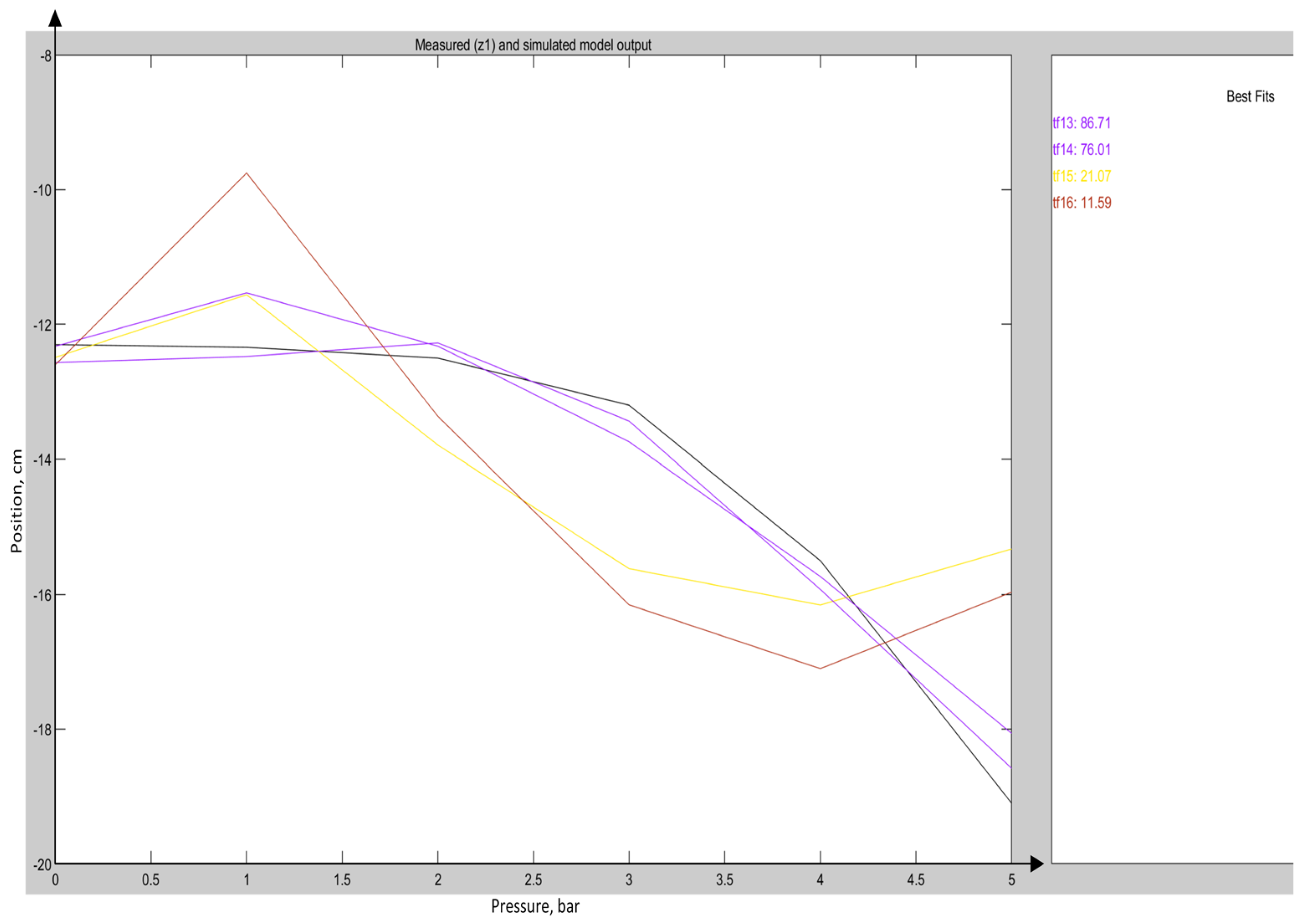Click the tf13: 86.71 legend entry
1311x924 pixels.
pyautogui.click(x=1081, y=123)
